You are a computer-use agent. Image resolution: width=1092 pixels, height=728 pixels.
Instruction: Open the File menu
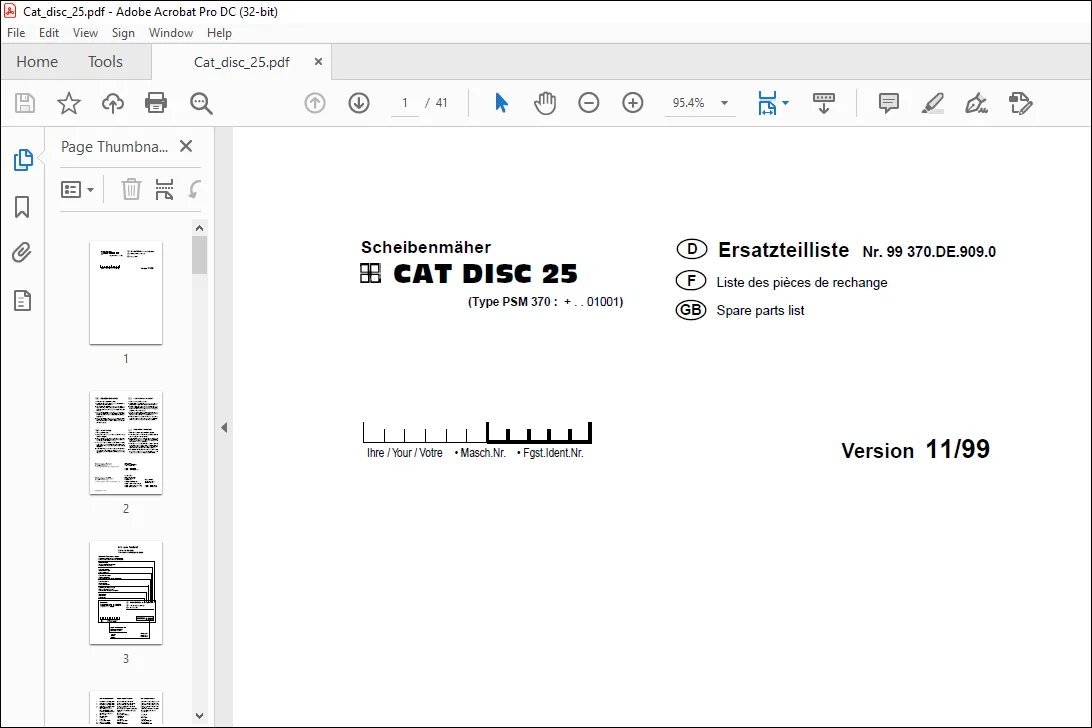(x=16, y=33)
